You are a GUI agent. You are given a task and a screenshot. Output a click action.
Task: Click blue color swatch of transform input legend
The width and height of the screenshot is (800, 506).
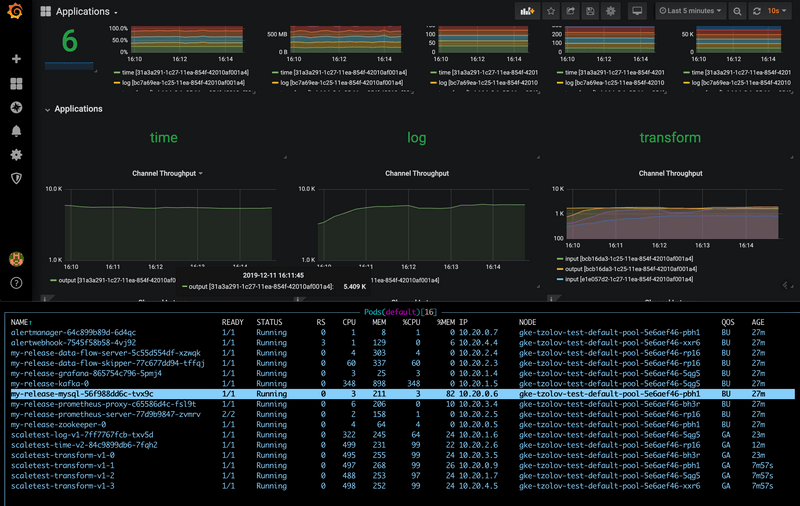pyautogui.click(x=560, y=280)
